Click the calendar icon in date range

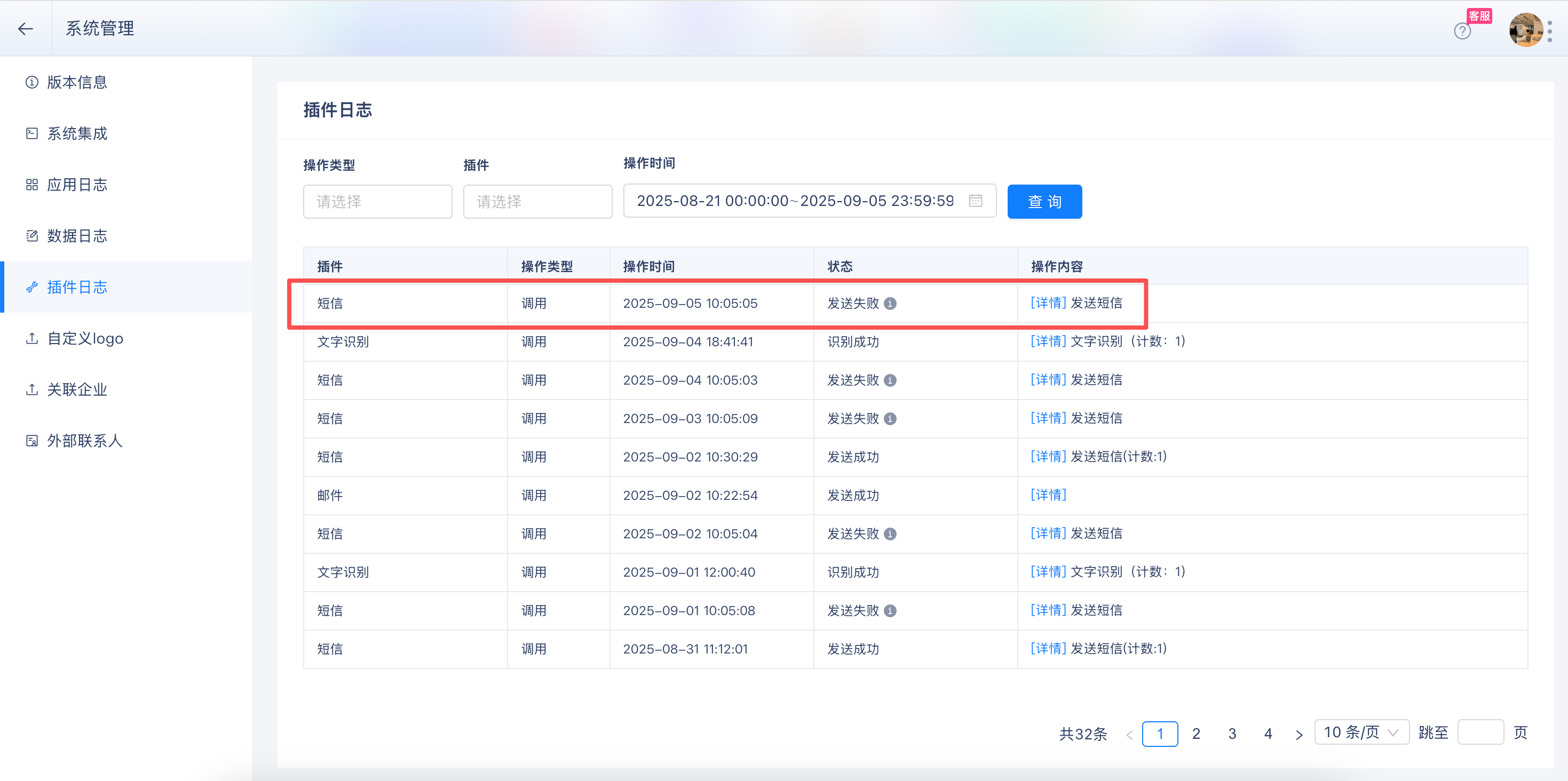tap(975, 200)
